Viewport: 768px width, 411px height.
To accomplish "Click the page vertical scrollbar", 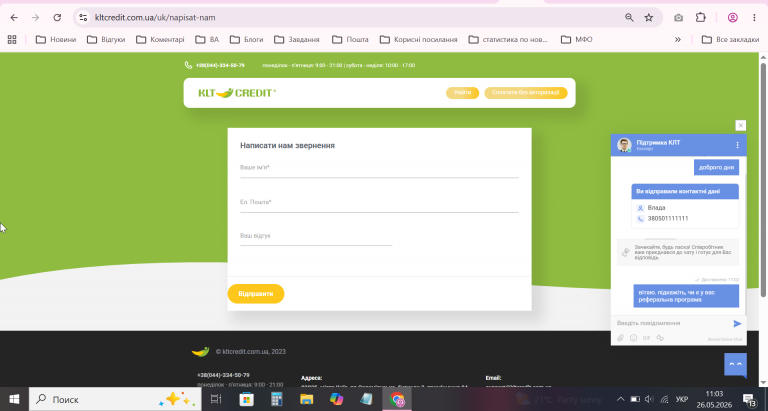I will 763,179.
